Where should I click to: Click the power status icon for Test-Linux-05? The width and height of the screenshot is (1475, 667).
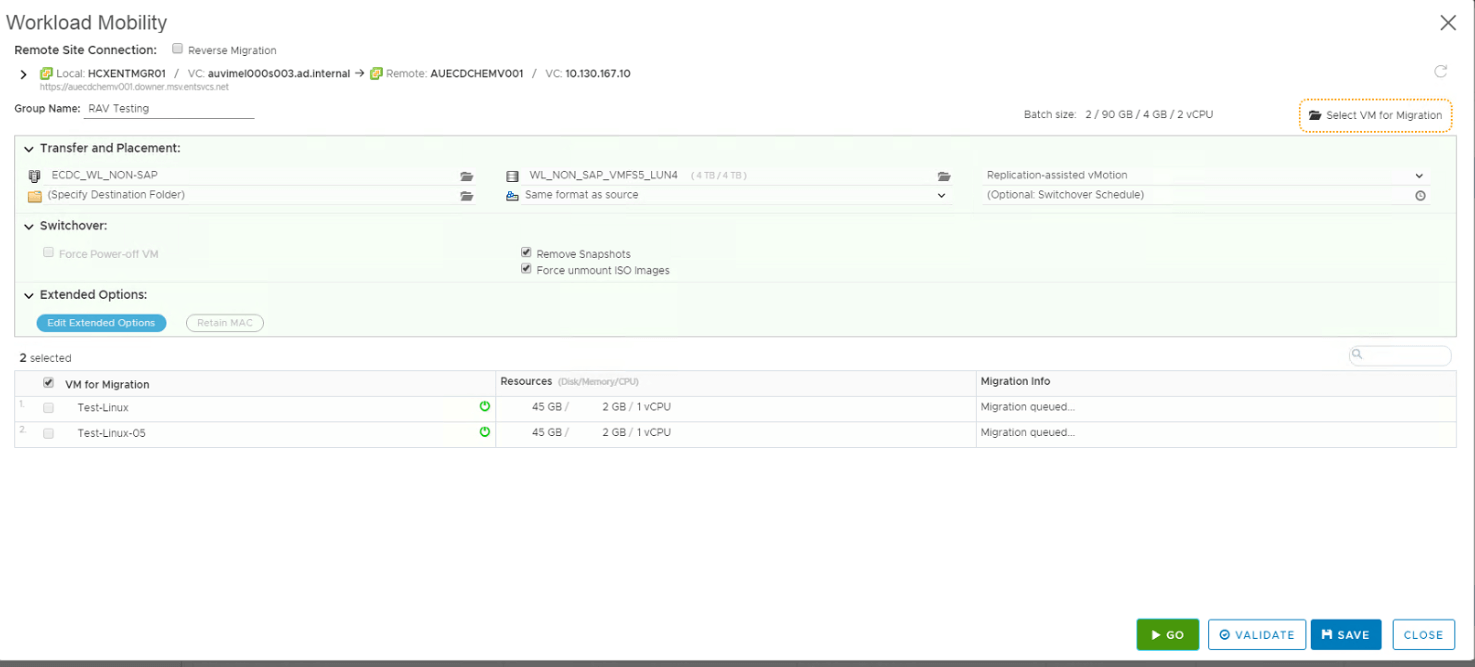coord(485,432)
